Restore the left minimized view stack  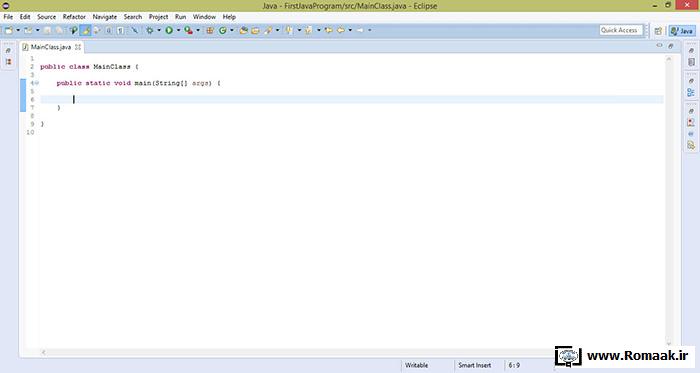[x=8, y=50]
